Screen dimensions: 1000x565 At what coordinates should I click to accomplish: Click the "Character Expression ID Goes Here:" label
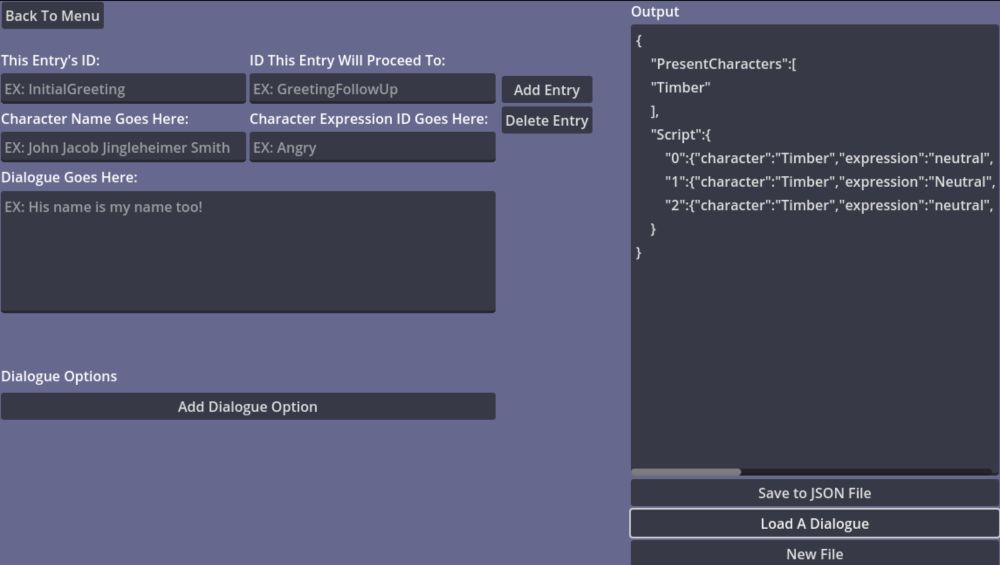coord(369,119)
